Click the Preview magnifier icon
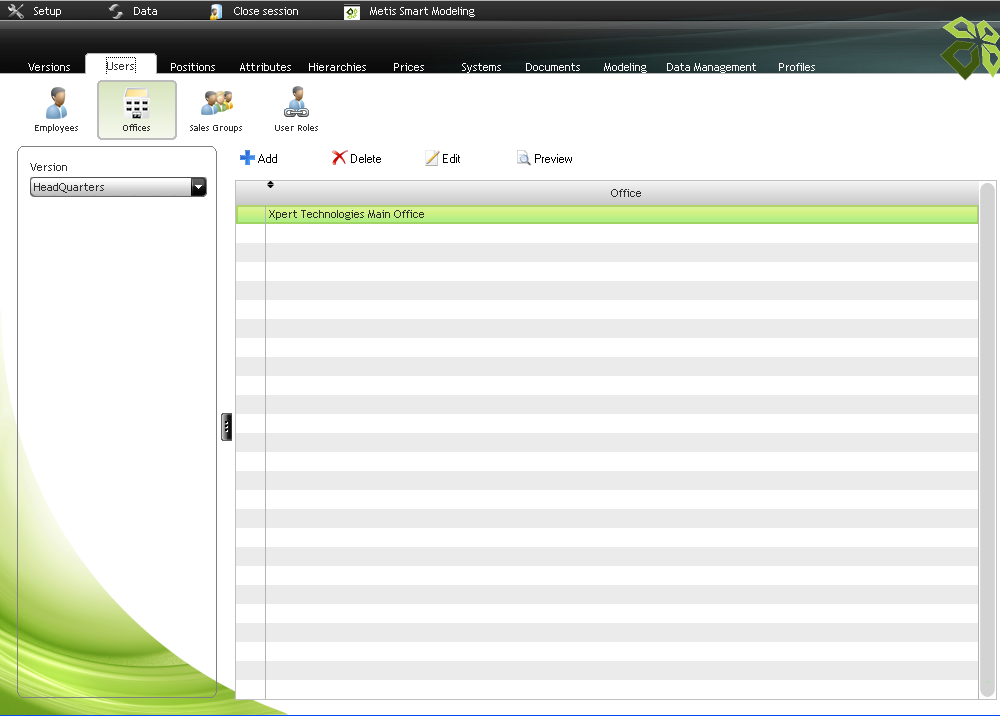Screen dimensions: 1000x716 (x=523, y=158)
